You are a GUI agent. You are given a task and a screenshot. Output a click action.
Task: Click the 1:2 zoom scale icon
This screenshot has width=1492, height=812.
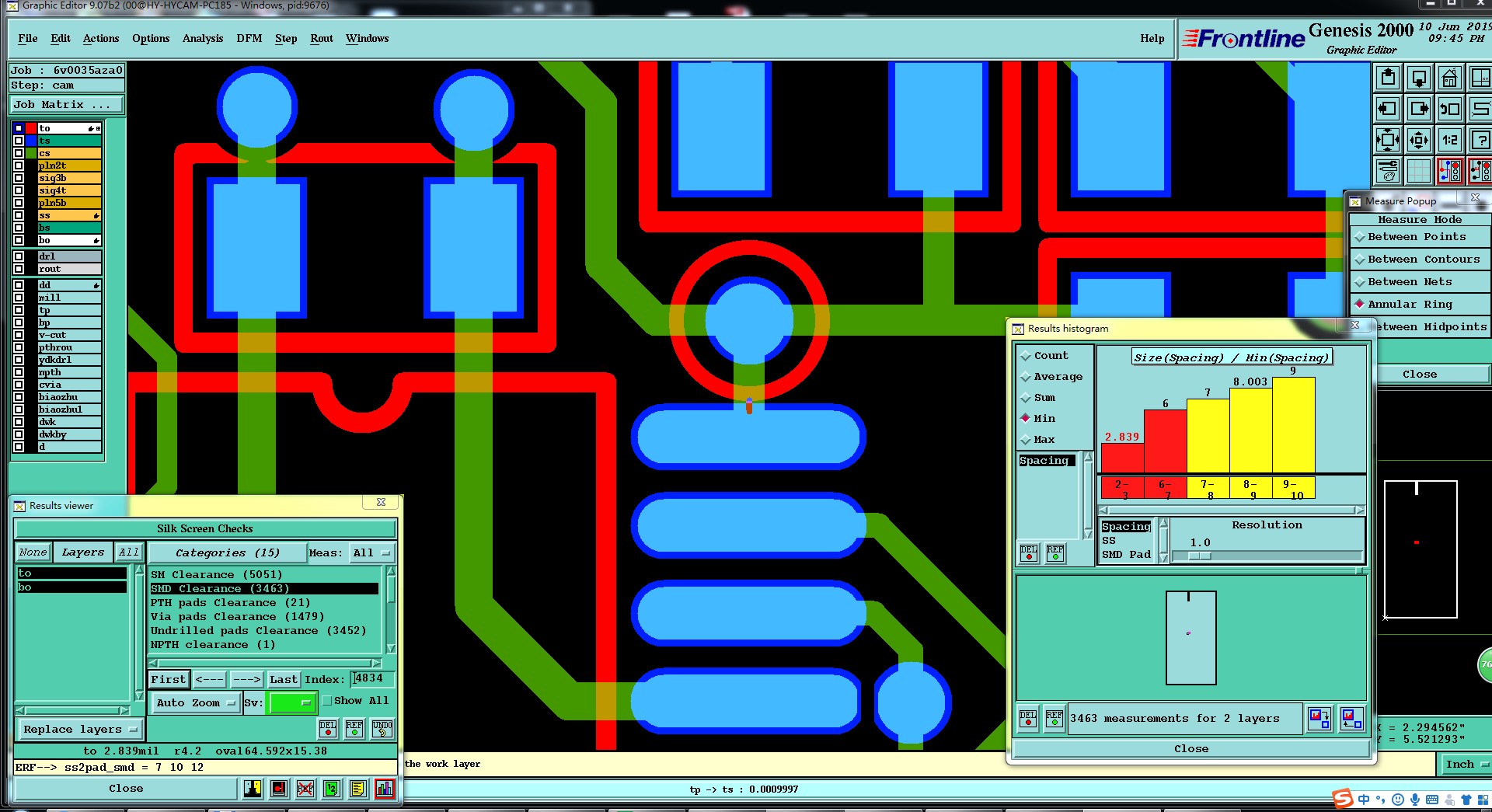pos(1450,140)
